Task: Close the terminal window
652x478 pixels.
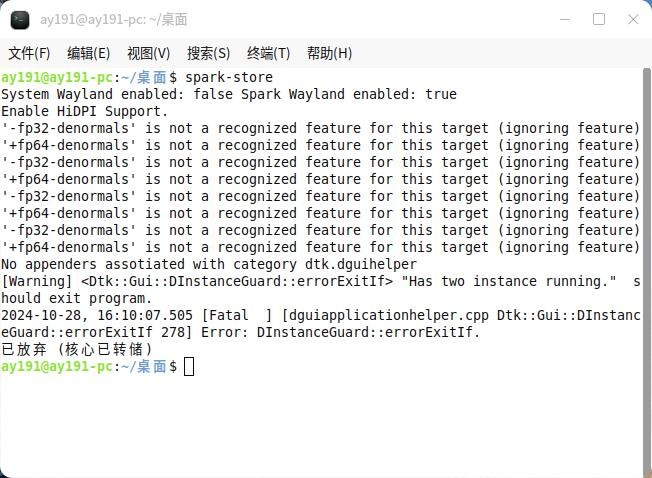Action: tap(633, 19)
